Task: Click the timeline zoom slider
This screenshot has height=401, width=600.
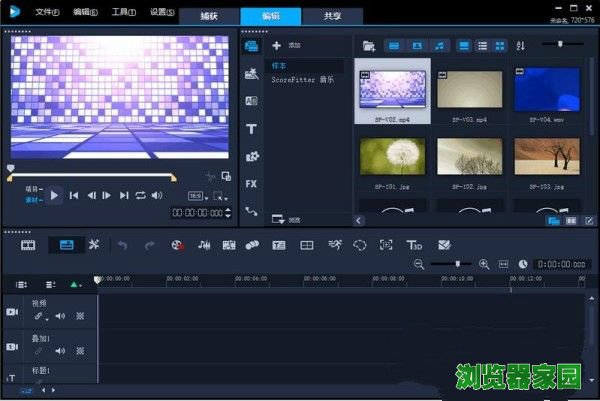Action: (457, 264)
